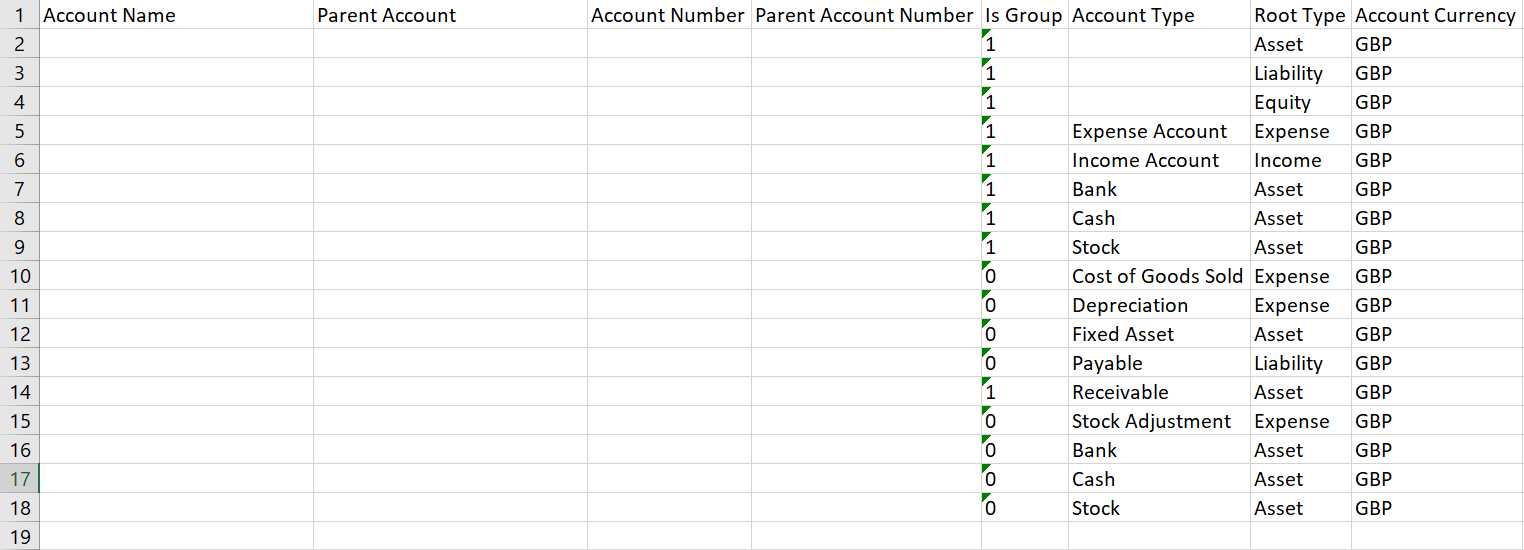Select the Parent Account header cell

point(386,15)
